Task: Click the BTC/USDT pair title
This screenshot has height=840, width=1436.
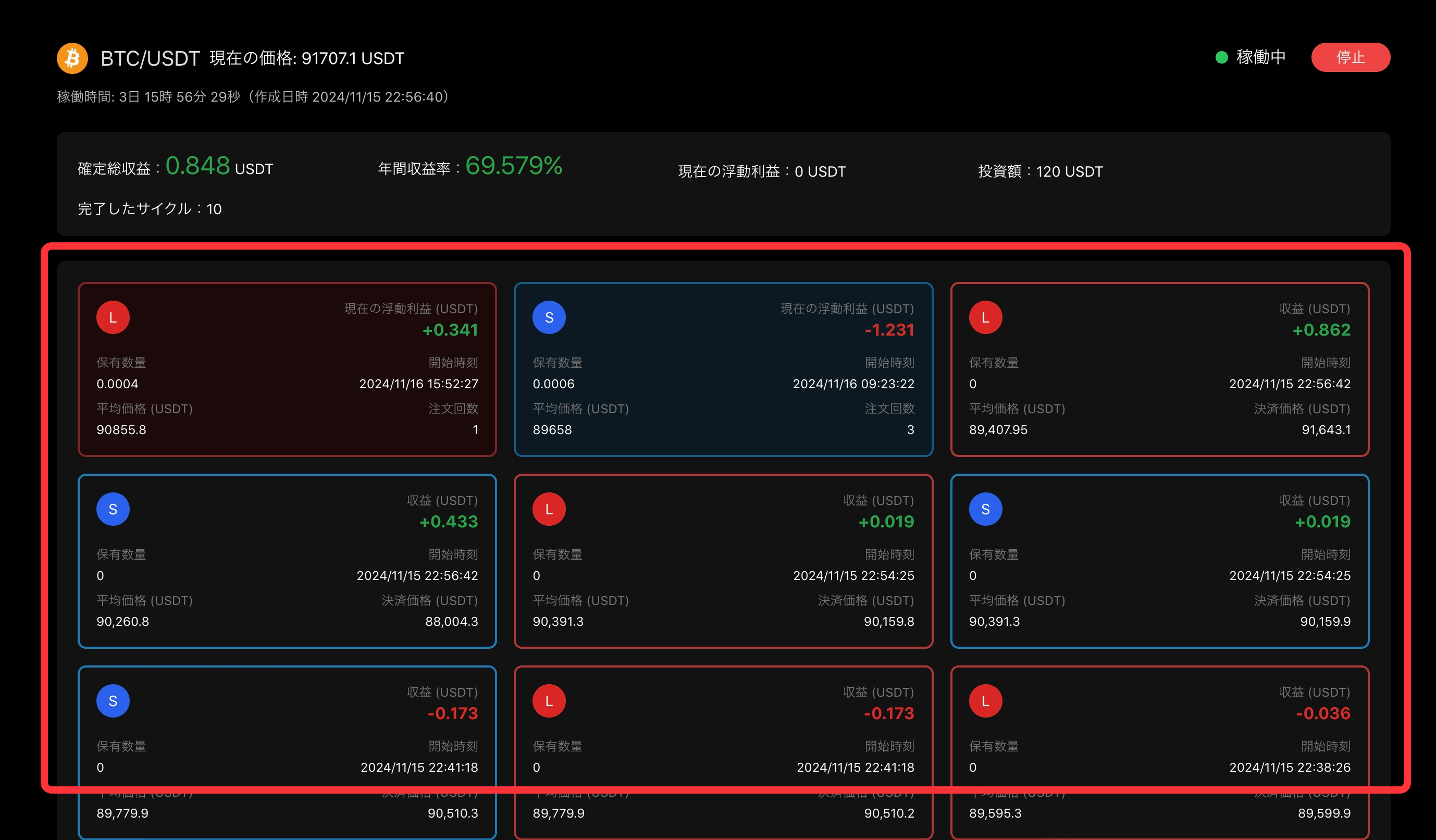Action: 150,58
